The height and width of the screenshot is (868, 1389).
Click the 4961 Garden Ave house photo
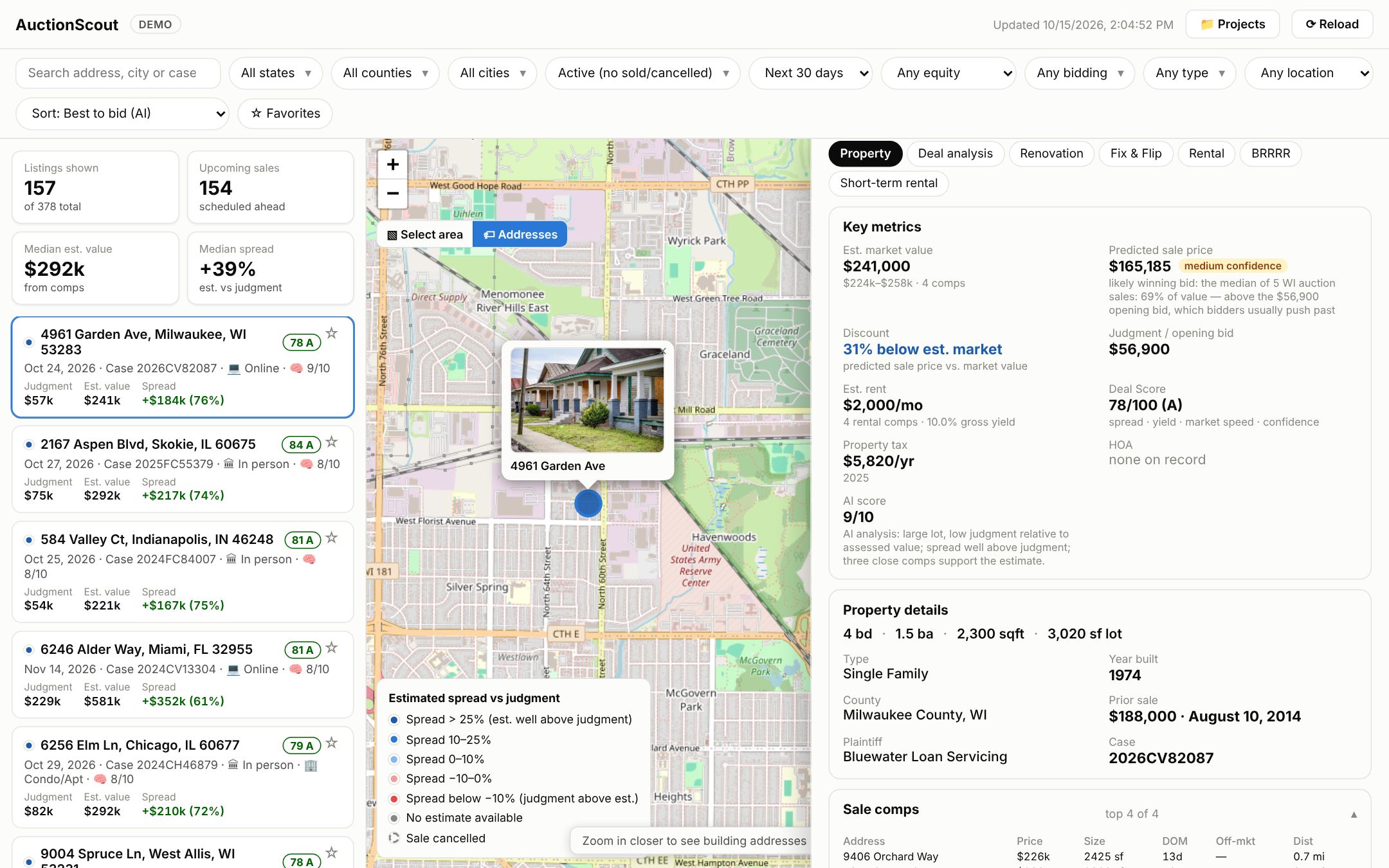coord(587,400)
